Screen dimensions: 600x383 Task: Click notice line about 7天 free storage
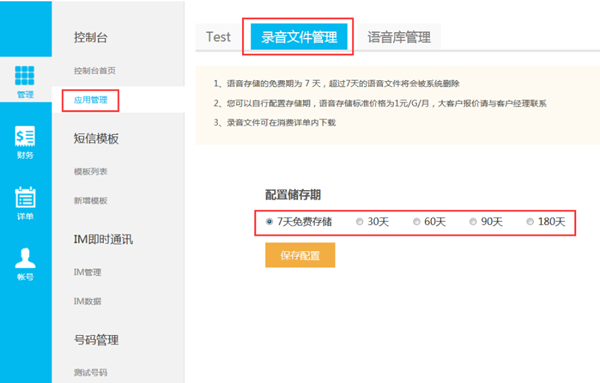pos(337,83)
